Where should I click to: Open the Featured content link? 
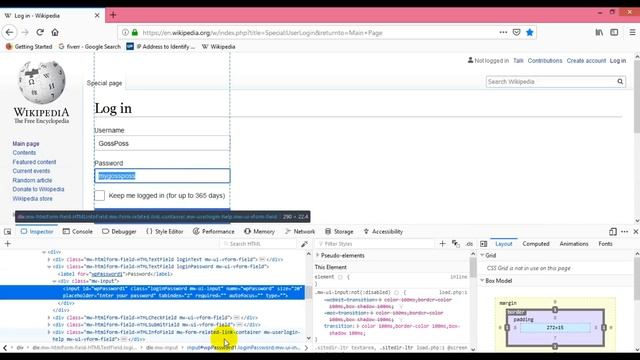point(34,162)
